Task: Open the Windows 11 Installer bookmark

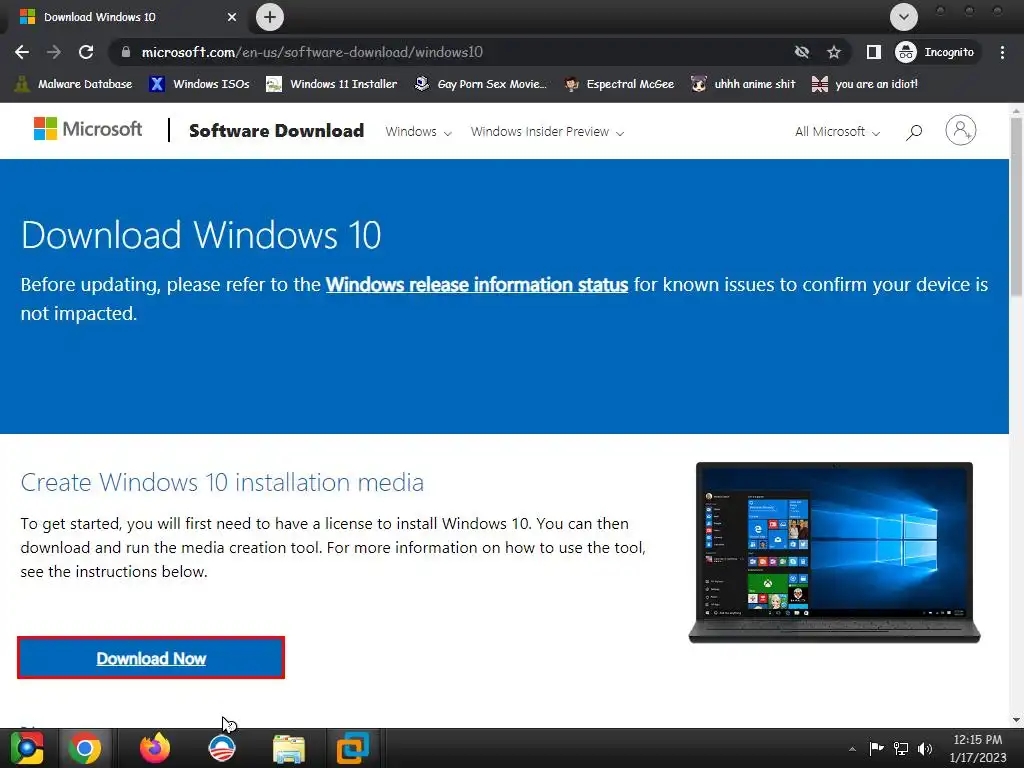Action: (x=332, y=84)
